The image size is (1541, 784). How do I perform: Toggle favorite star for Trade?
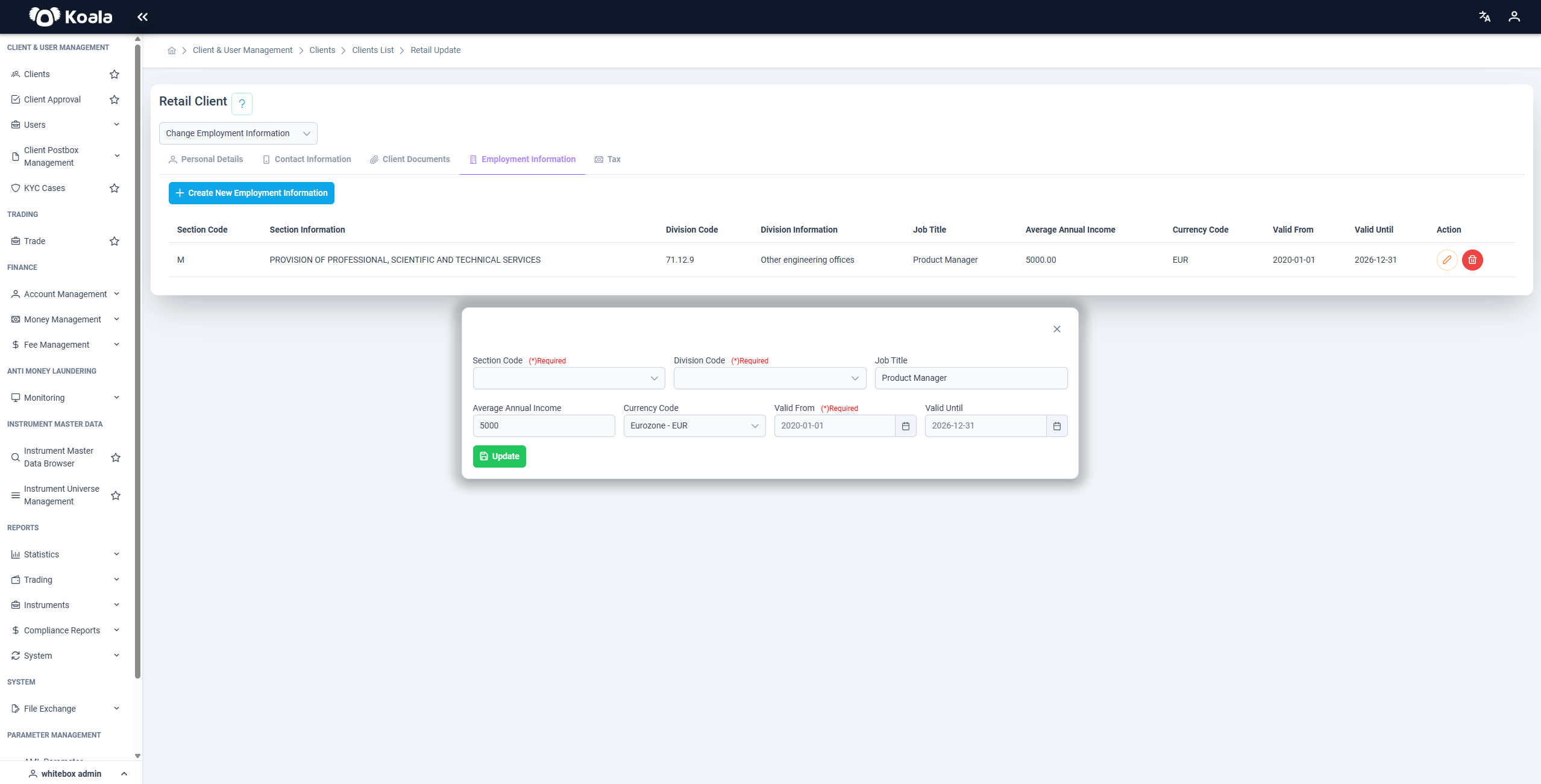tap(115, 241)
